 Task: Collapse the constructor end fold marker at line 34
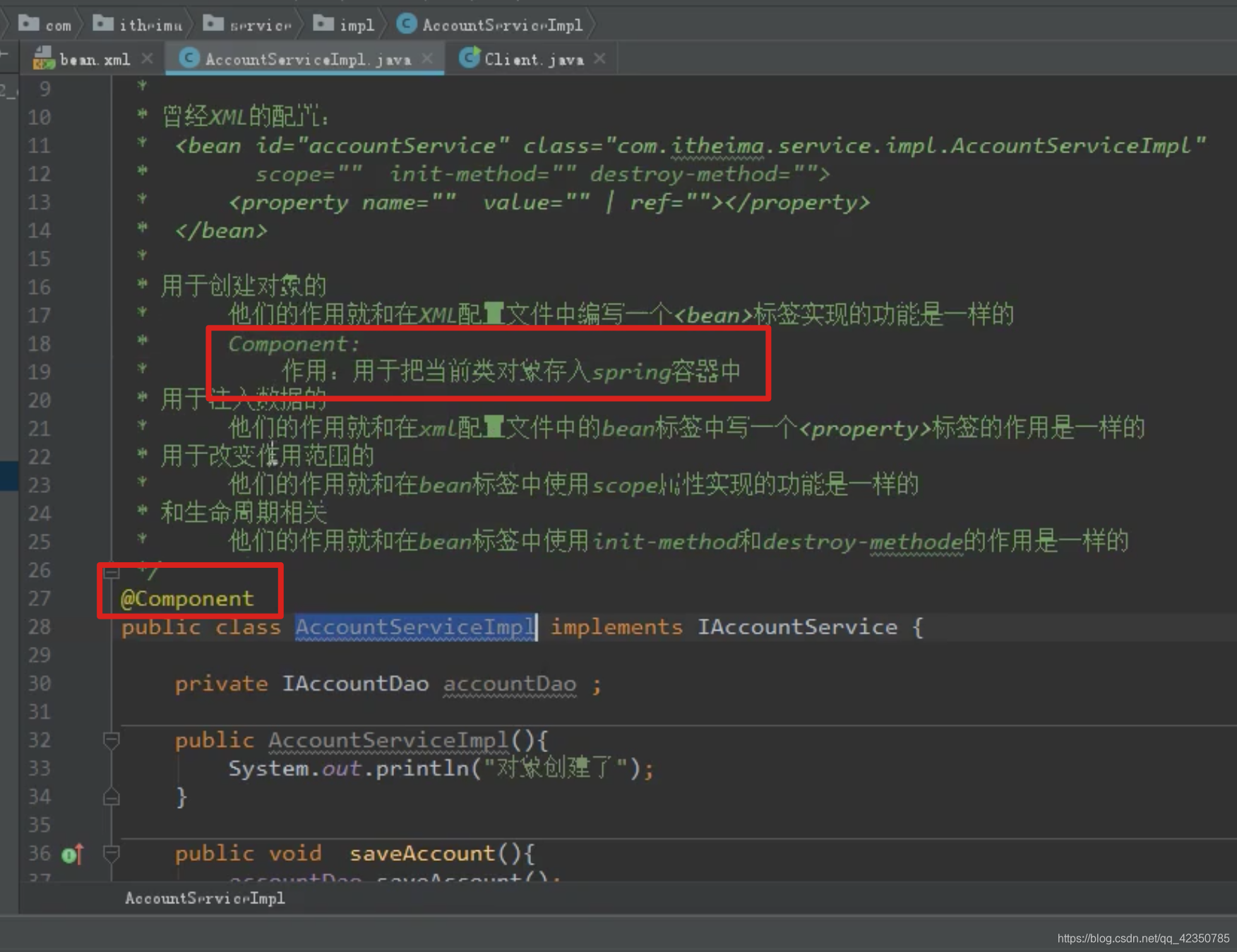point(111,797)
